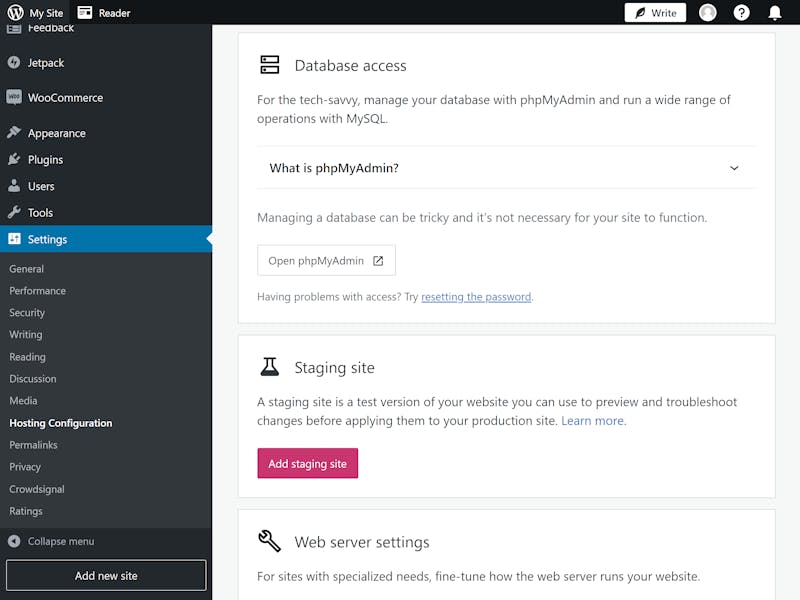Click the Learn more link
Image resolution: width=800 pixels, height=600 pixels.
[592, 421]
